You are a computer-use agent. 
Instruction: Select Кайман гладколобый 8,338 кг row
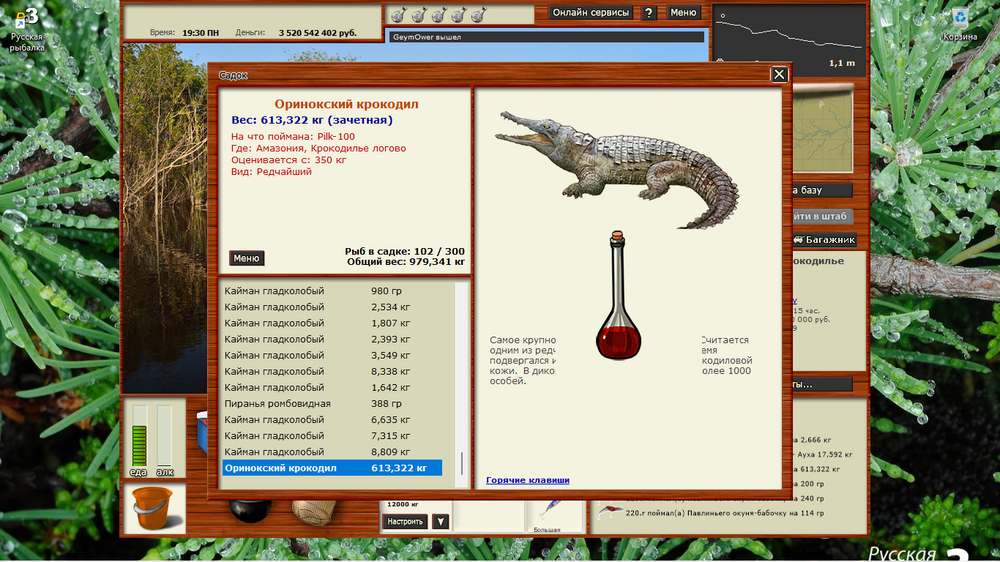[x=332, y=371]
